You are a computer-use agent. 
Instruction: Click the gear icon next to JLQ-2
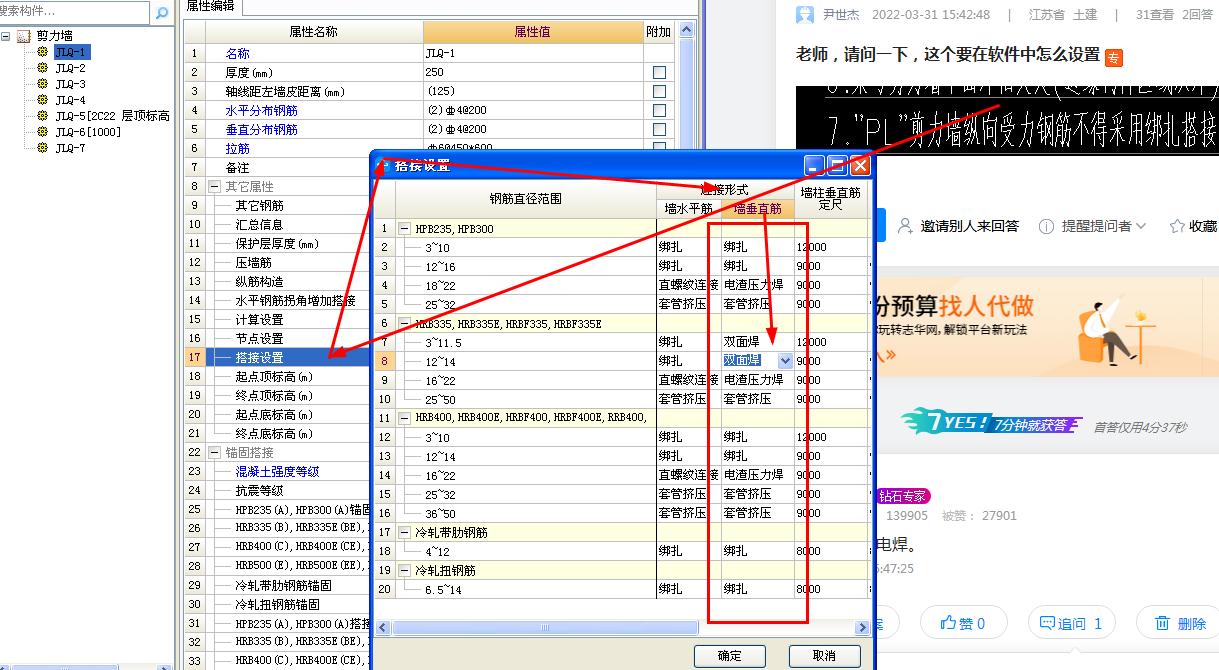coord(43,68)
